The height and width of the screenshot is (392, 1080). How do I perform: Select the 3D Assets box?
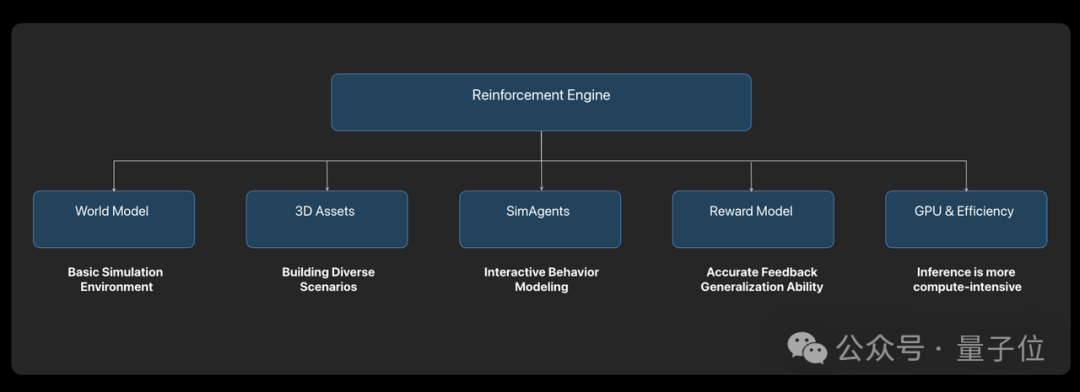(x=326, y=219)
